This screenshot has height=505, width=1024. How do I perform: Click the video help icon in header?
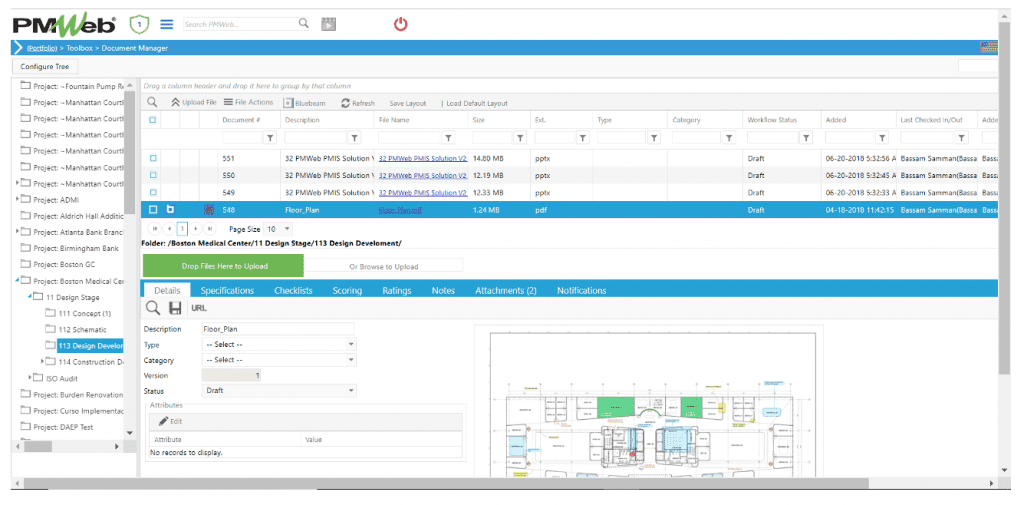[x=328, y=24]
